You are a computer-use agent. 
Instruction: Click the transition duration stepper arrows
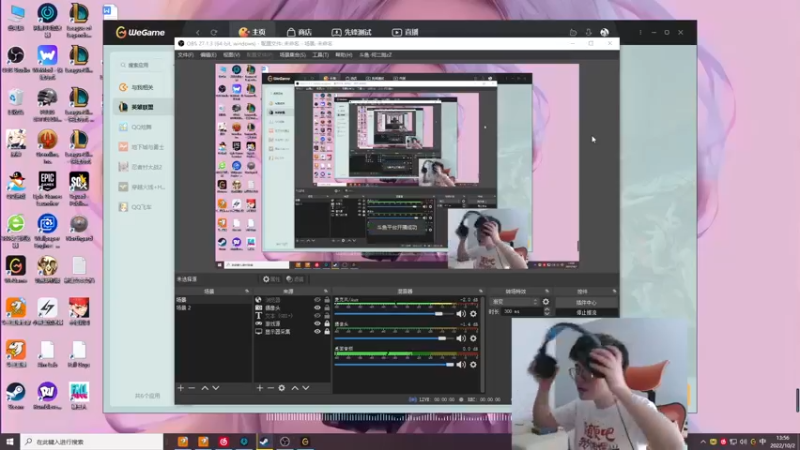(547, 311)
